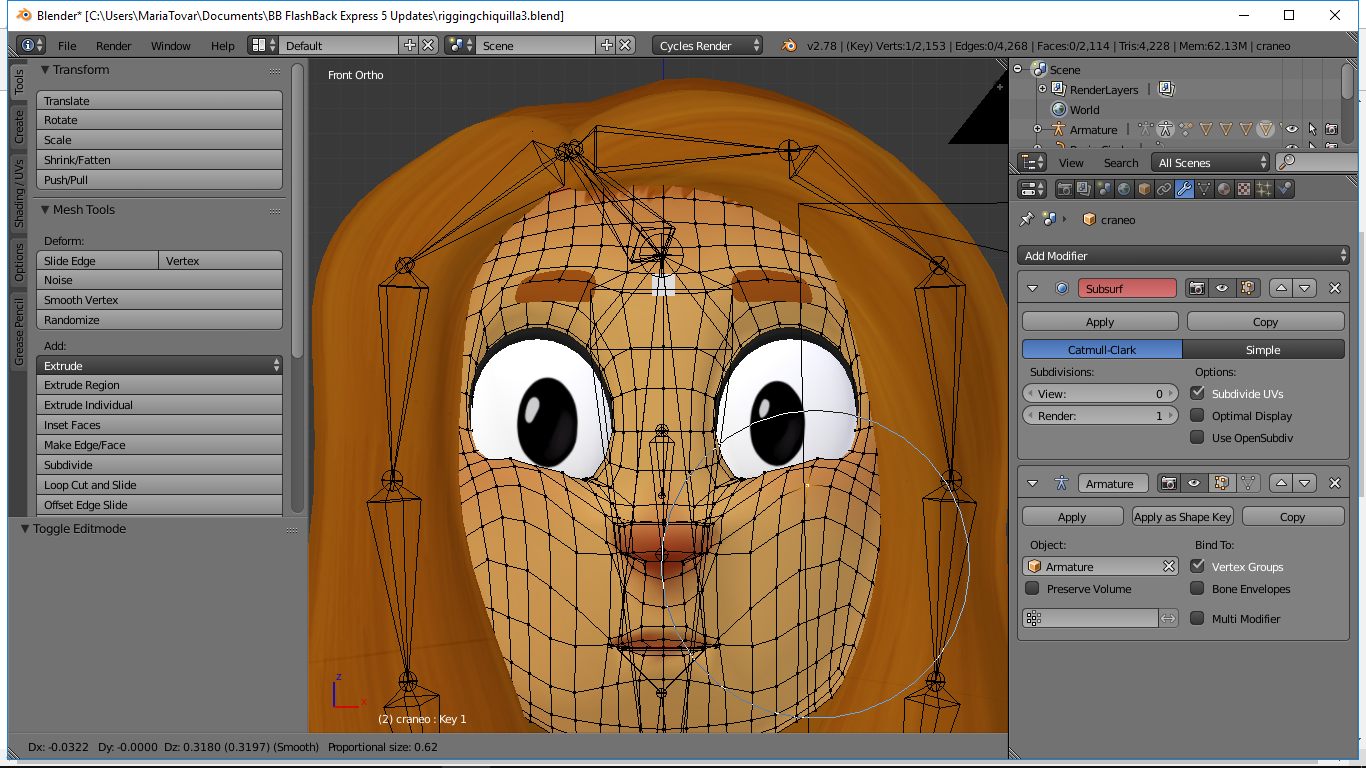Open the Constraints properties tab (chain icon)
Viewport: 1366px width, 768px height.
[x=1164, y=189]
